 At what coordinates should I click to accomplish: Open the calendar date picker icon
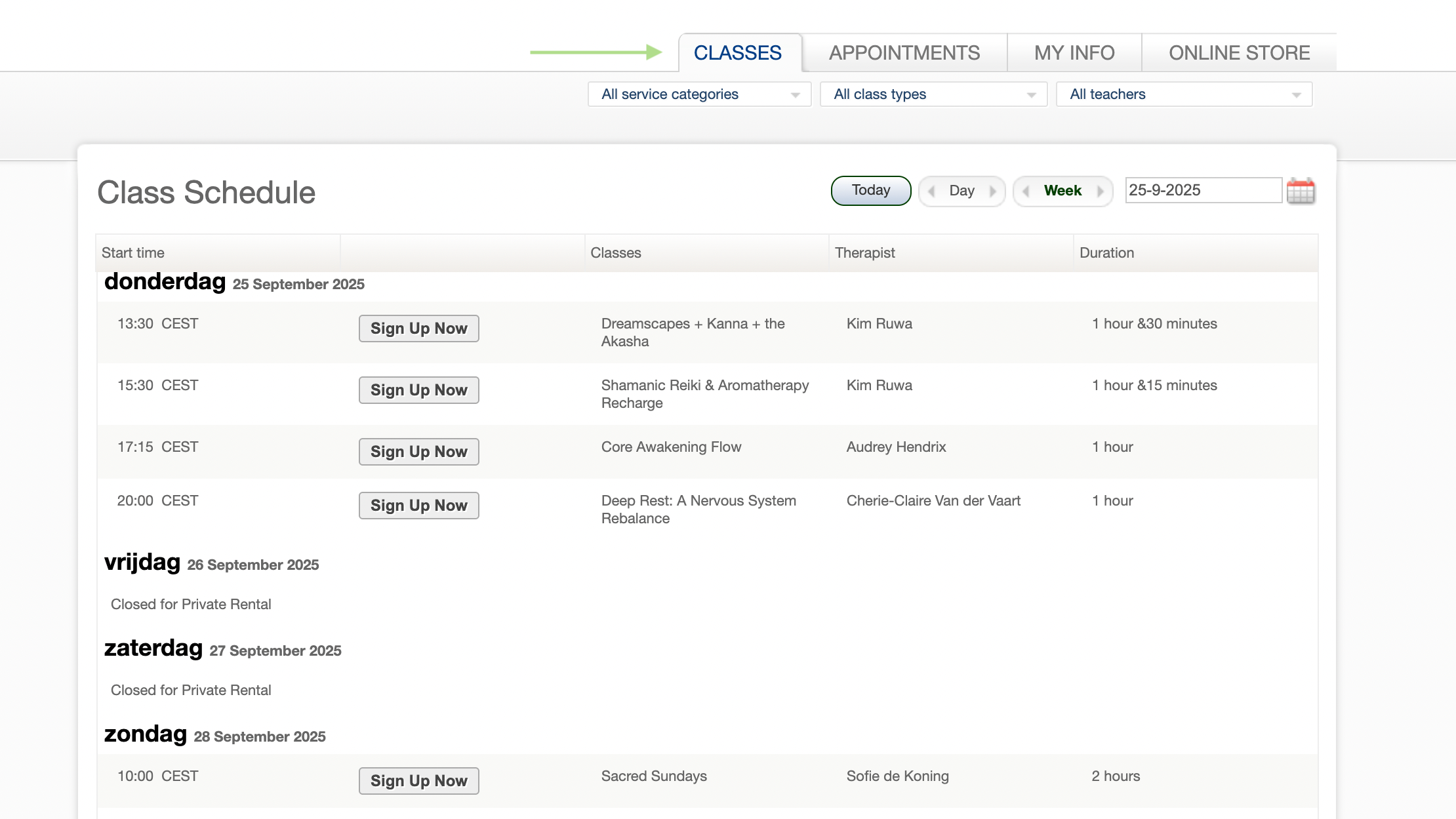pyautogui.click(x=1301, y=191)
